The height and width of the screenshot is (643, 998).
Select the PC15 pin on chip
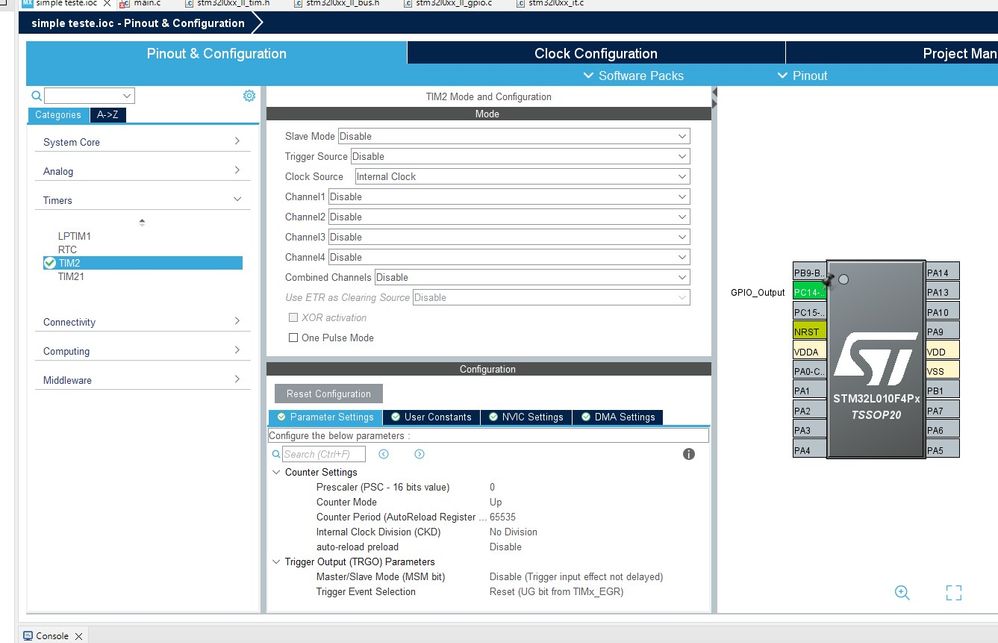[809, 312]
